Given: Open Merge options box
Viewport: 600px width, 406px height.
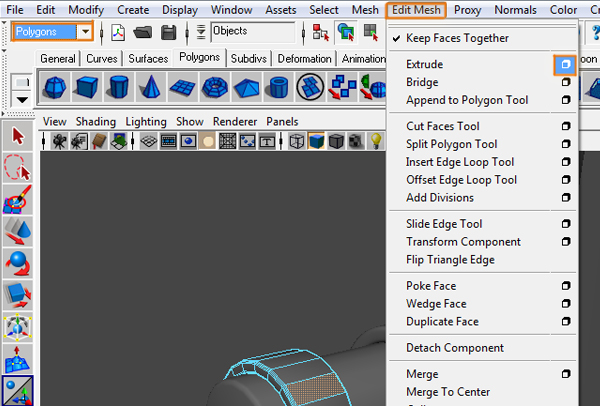Looking at the screenshot, I should (x=566, y=374).
